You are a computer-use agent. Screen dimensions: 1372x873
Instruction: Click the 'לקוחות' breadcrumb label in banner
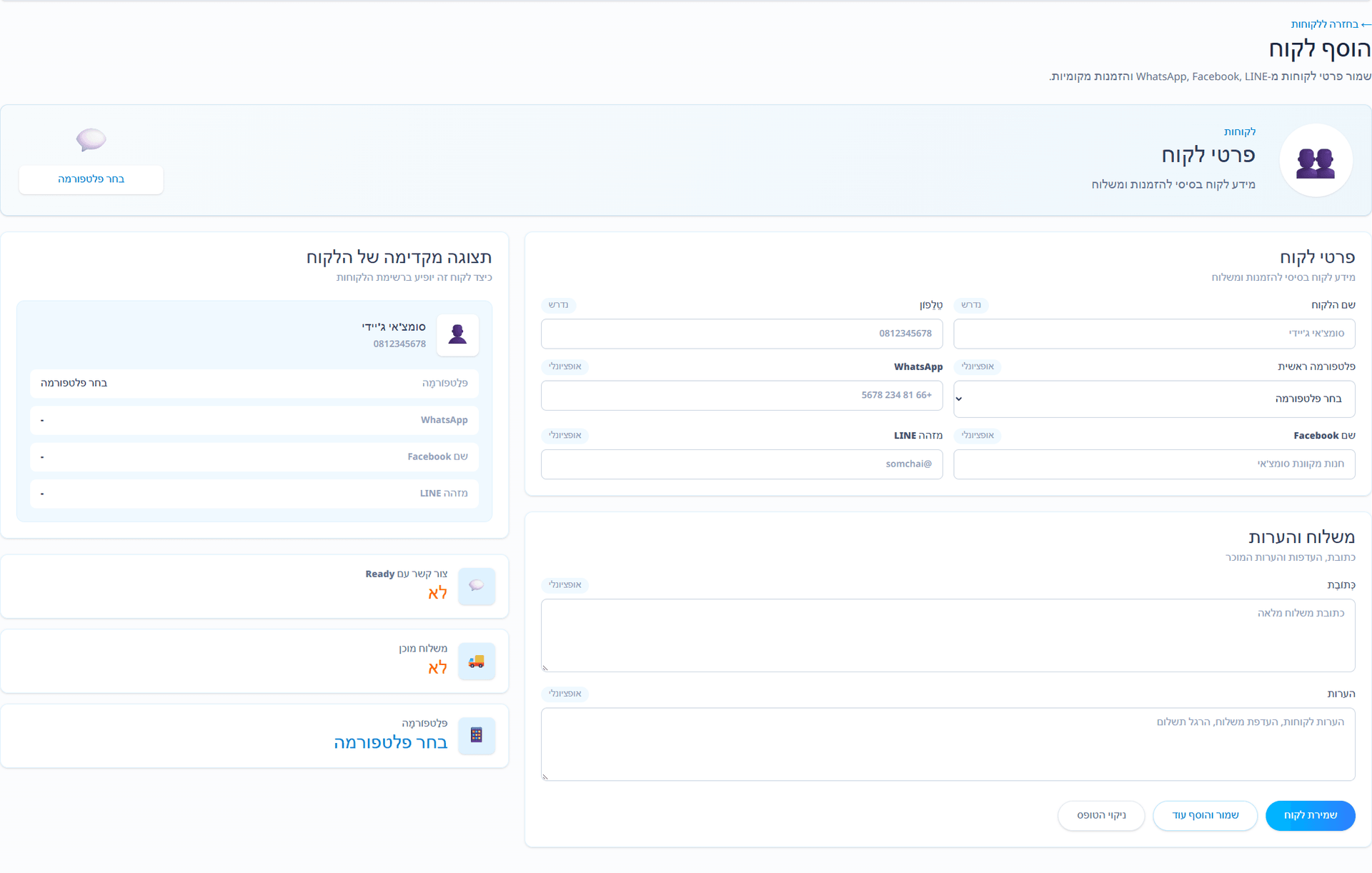pos(1239,132)
